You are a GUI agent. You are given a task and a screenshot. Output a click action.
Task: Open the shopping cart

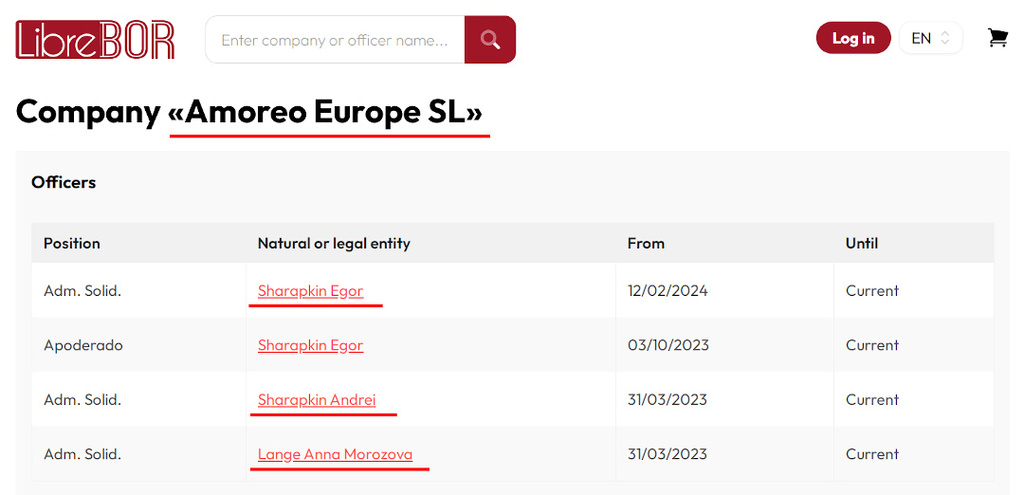coord(997,38)
